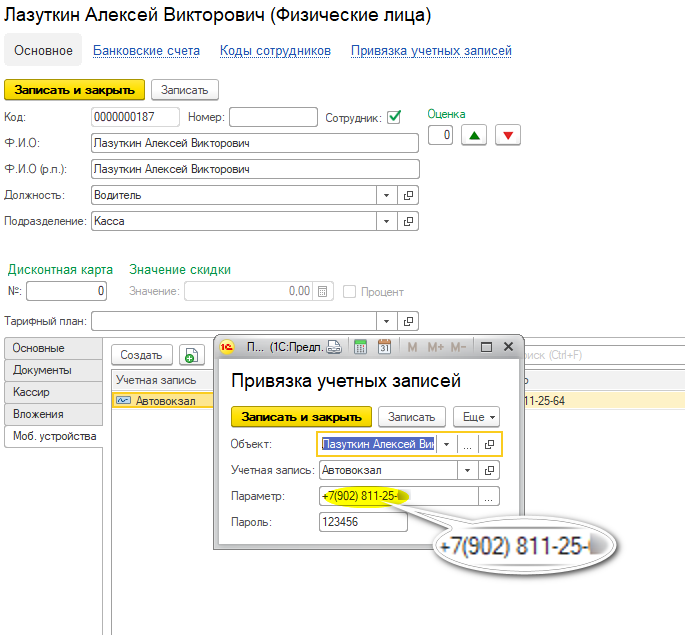
Task: Switch to the Банковские счета tab
Action: click(146, 50)
